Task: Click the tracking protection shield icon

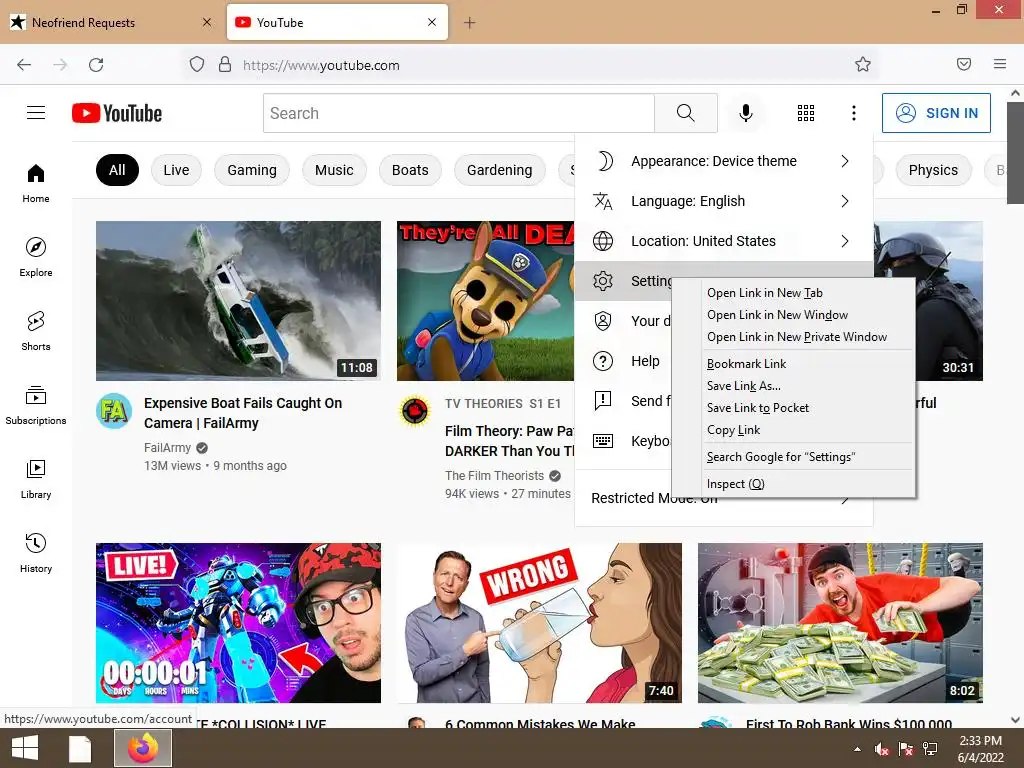Action: click(x=197, y=65)
